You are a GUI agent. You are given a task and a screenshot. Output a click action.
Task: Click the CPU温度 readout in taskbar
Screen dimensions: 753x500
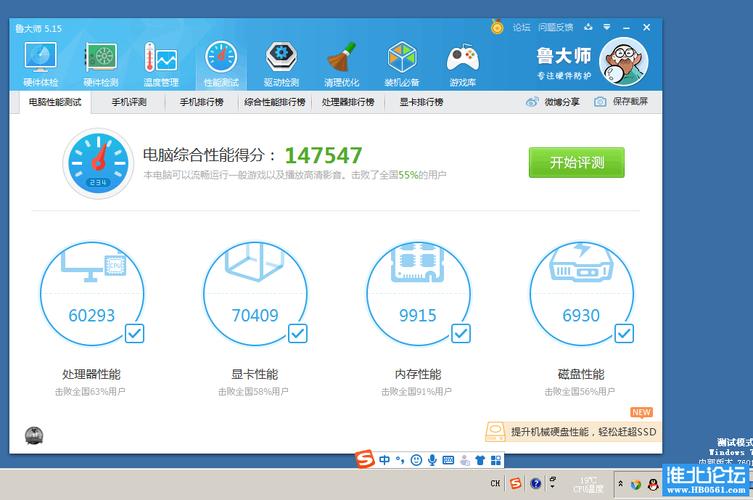pyautogui.click(x=588, y=485)
